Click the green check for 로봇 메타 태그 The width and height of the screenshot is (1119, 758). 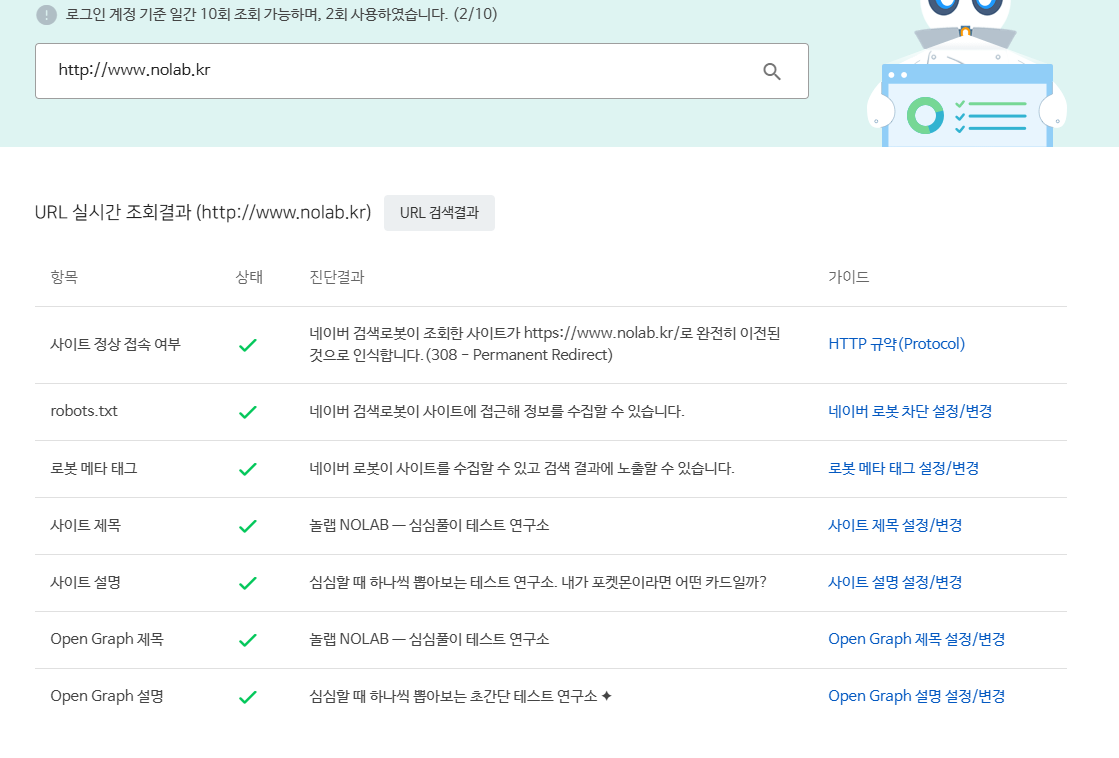coord(248,470)
